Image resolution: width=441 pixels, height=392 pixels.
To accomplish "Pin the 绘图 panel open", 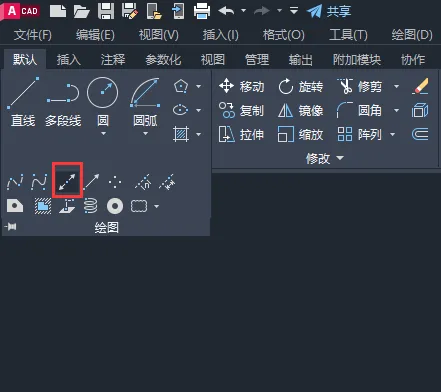I will click(11, 227).
